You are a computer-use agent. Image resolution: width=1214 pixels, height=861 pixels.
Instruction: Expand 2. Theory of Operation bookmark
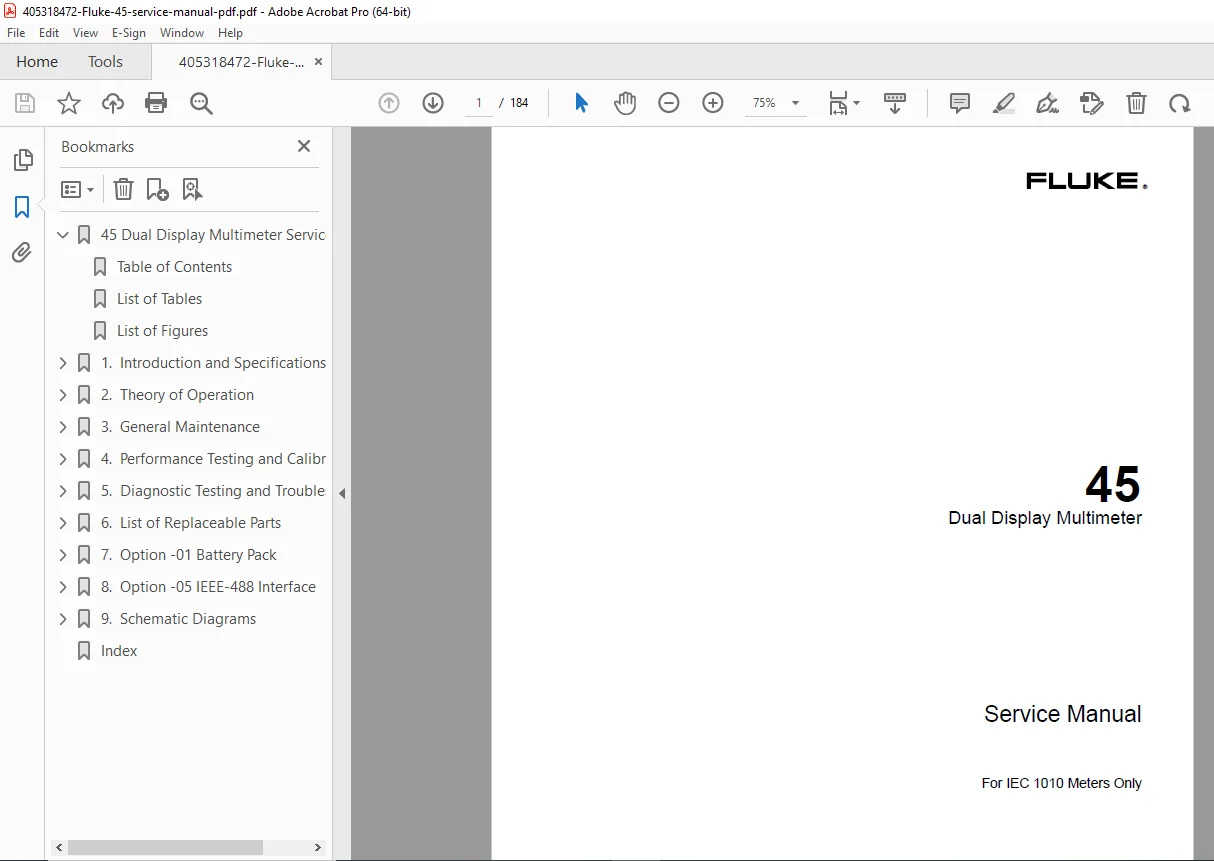pos(63,395)
